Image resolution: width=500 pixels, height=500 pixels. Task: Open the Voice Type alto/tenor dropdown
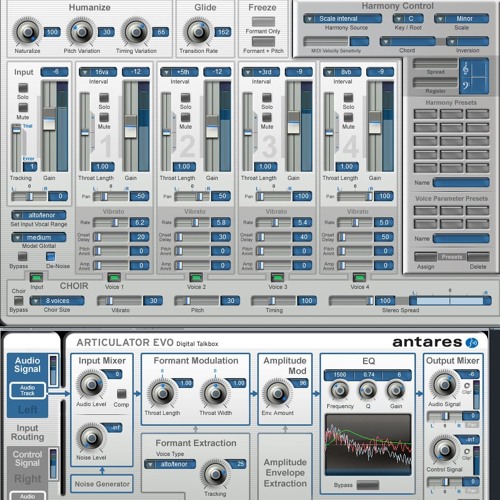170,464
